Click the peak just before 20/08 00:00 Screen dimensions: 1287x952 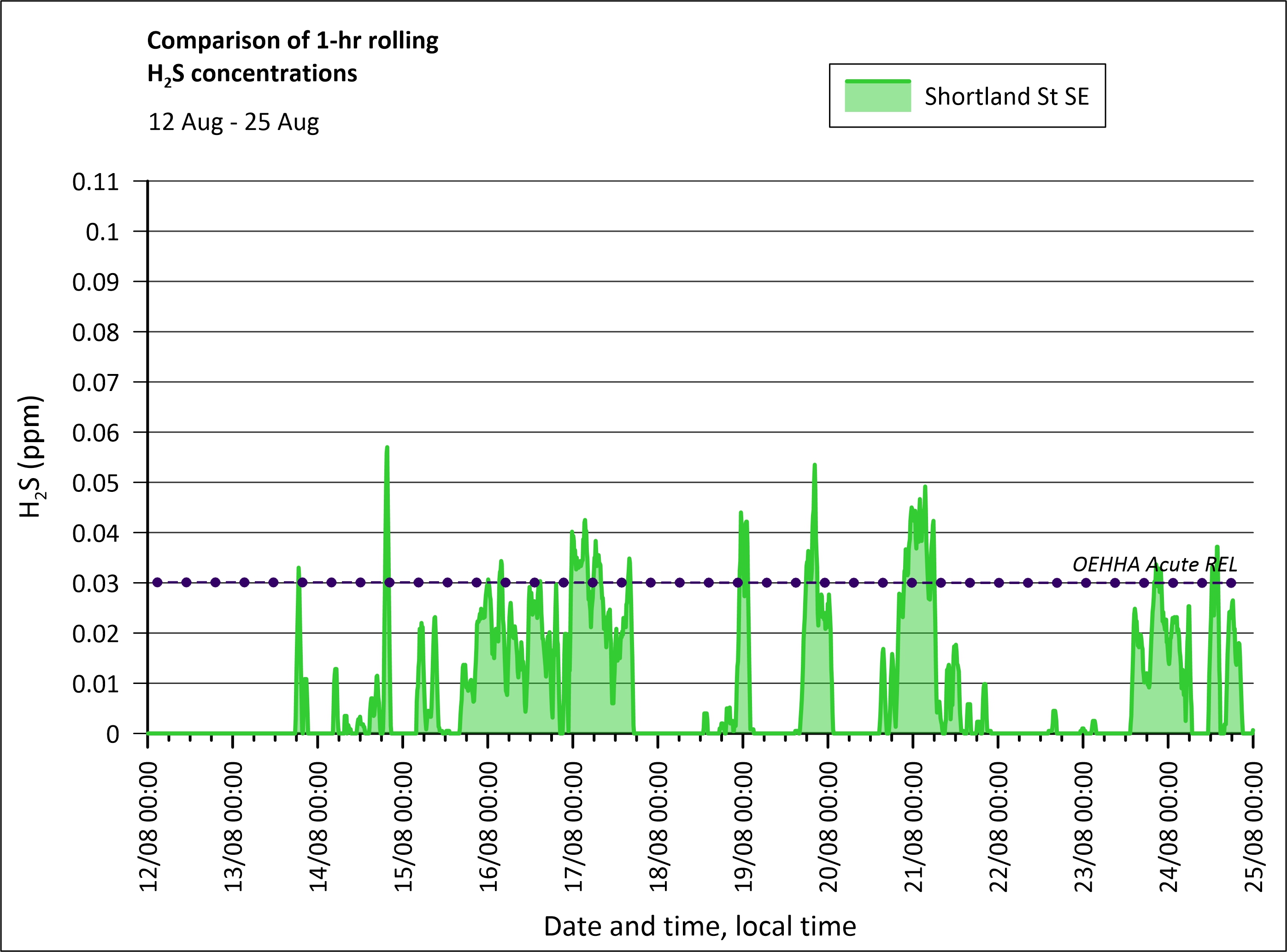[814, 466]
